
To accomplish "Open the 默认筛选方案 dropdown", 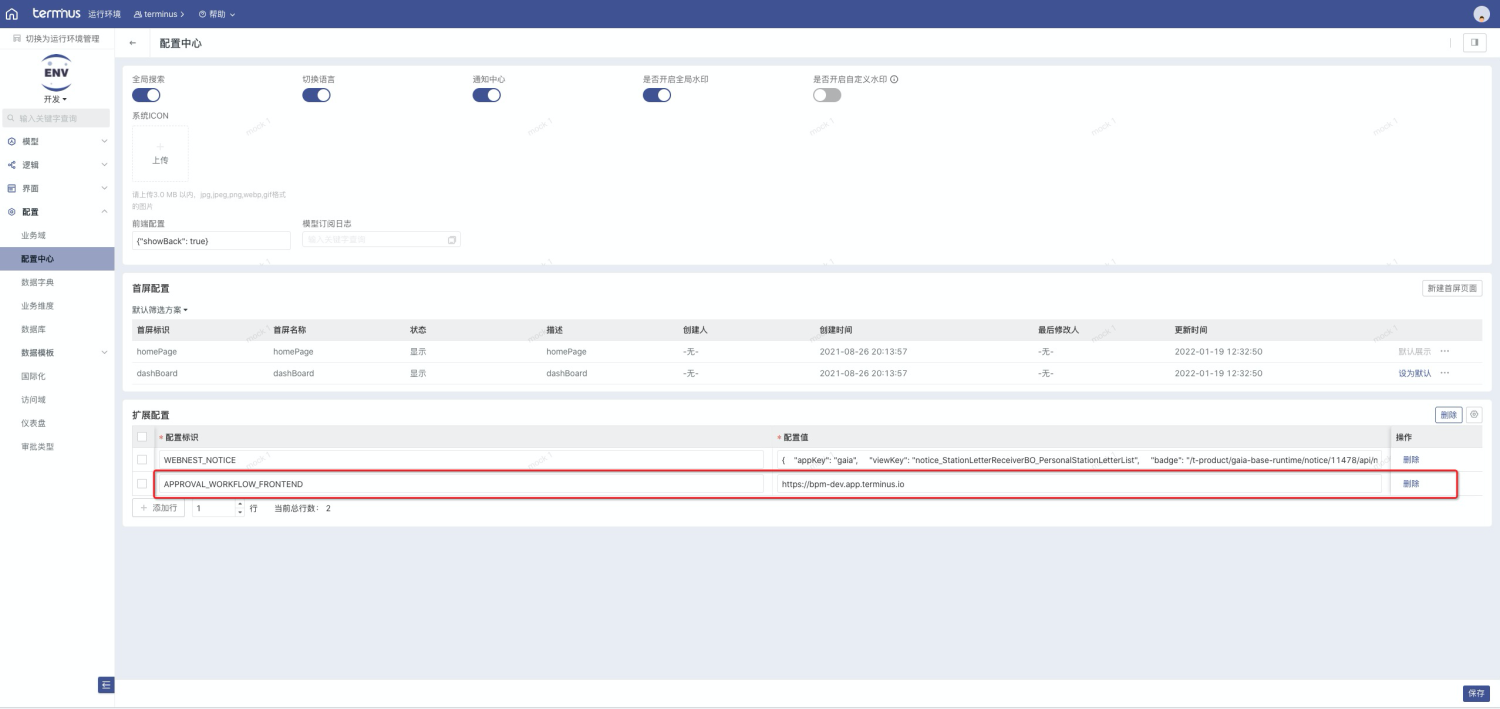I will point(160,310).
